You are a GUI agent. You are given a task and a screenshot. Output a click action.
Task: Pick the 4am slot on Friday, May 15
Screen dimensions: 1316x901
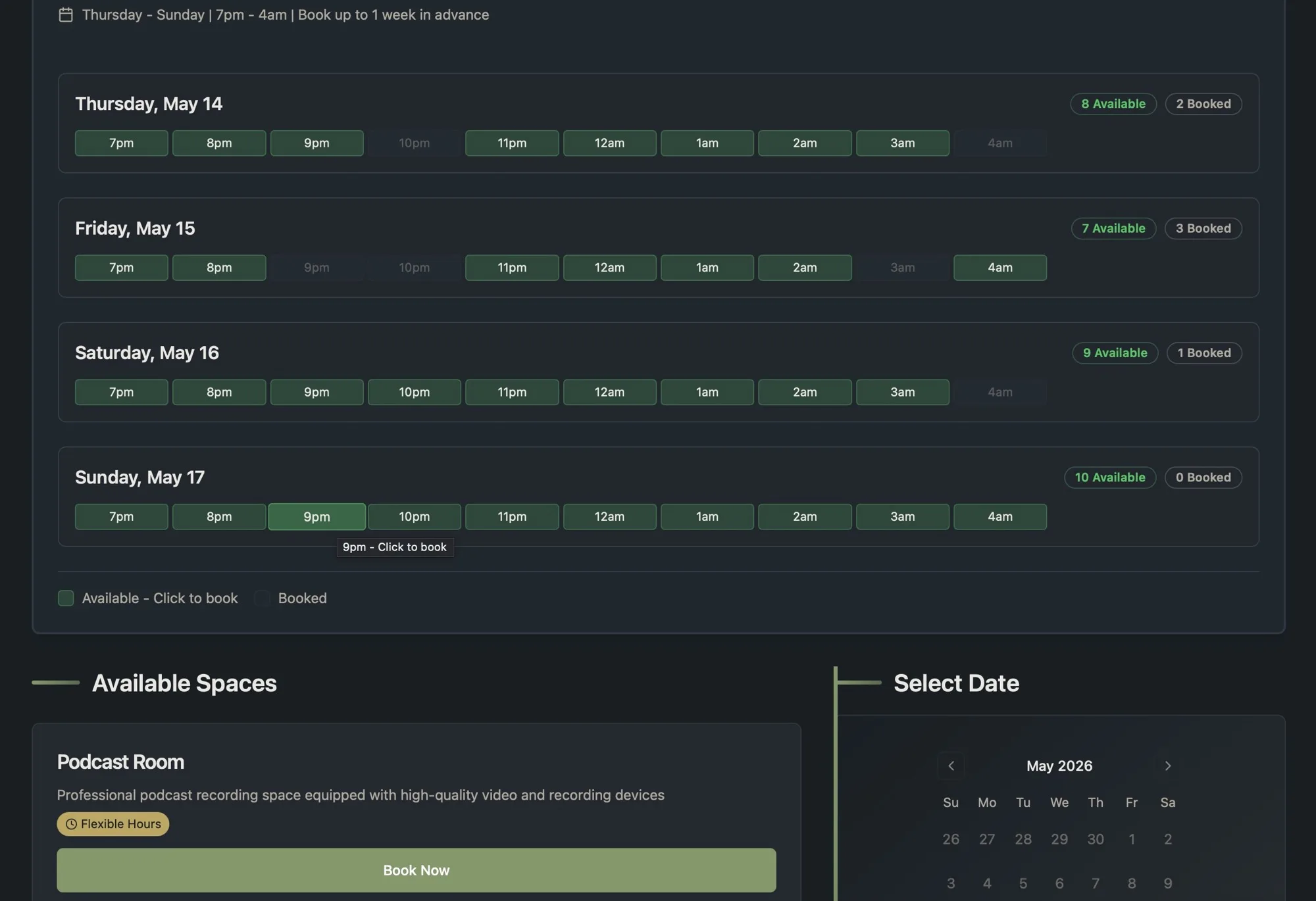coord(1000,268)
